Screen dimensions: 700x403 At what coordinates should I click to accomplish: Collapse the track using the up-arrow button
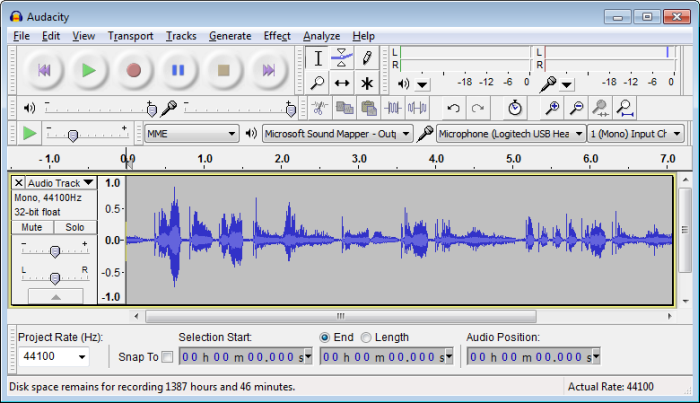click(56, 296)
